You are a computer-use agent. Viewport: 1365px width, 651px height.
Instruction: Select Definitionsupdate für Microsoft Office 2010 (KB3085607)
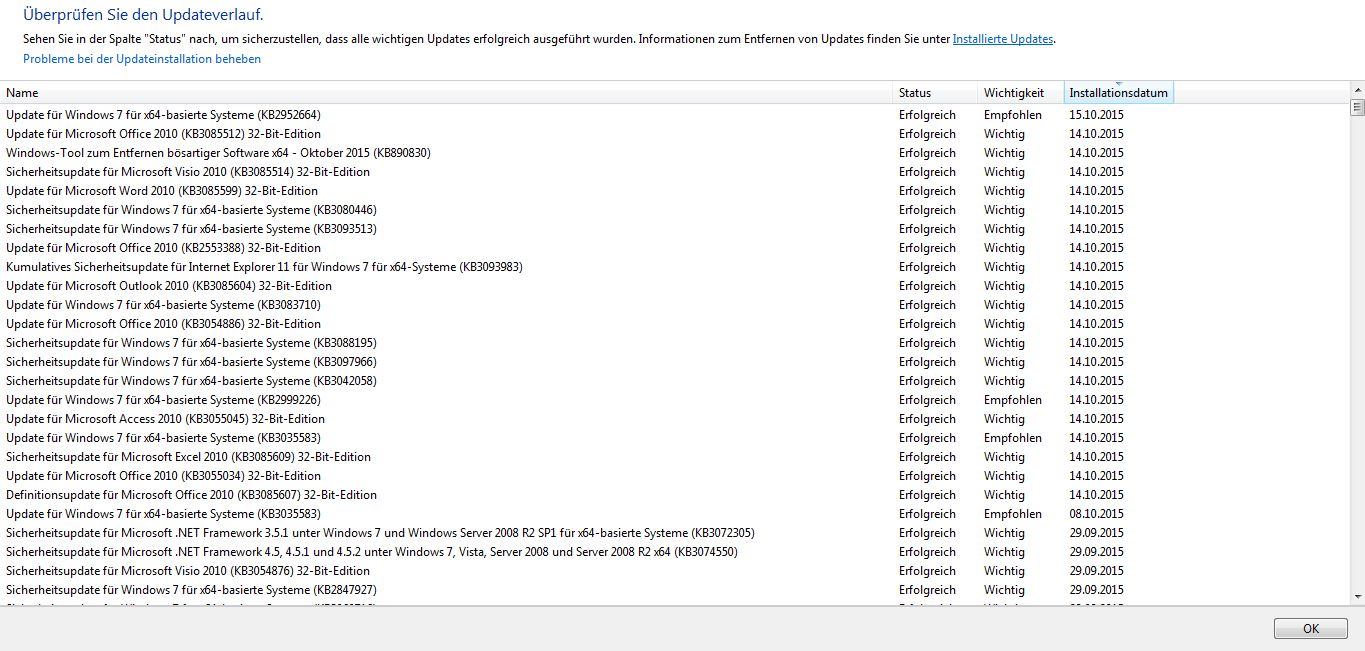click(x=675, y=495)
